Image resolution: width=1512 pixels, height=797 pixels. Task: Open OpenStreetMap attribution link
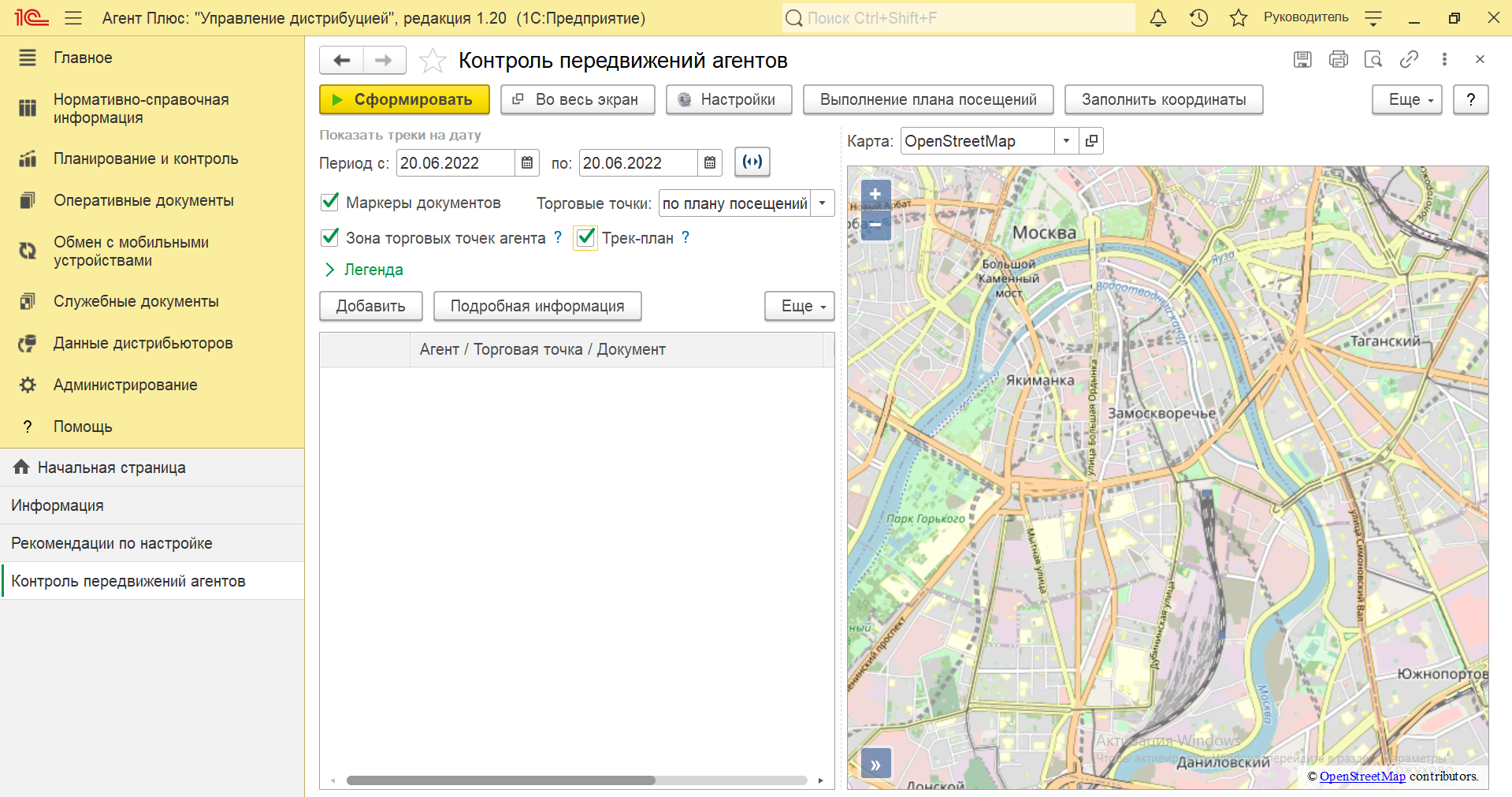tap(1362, 777)
